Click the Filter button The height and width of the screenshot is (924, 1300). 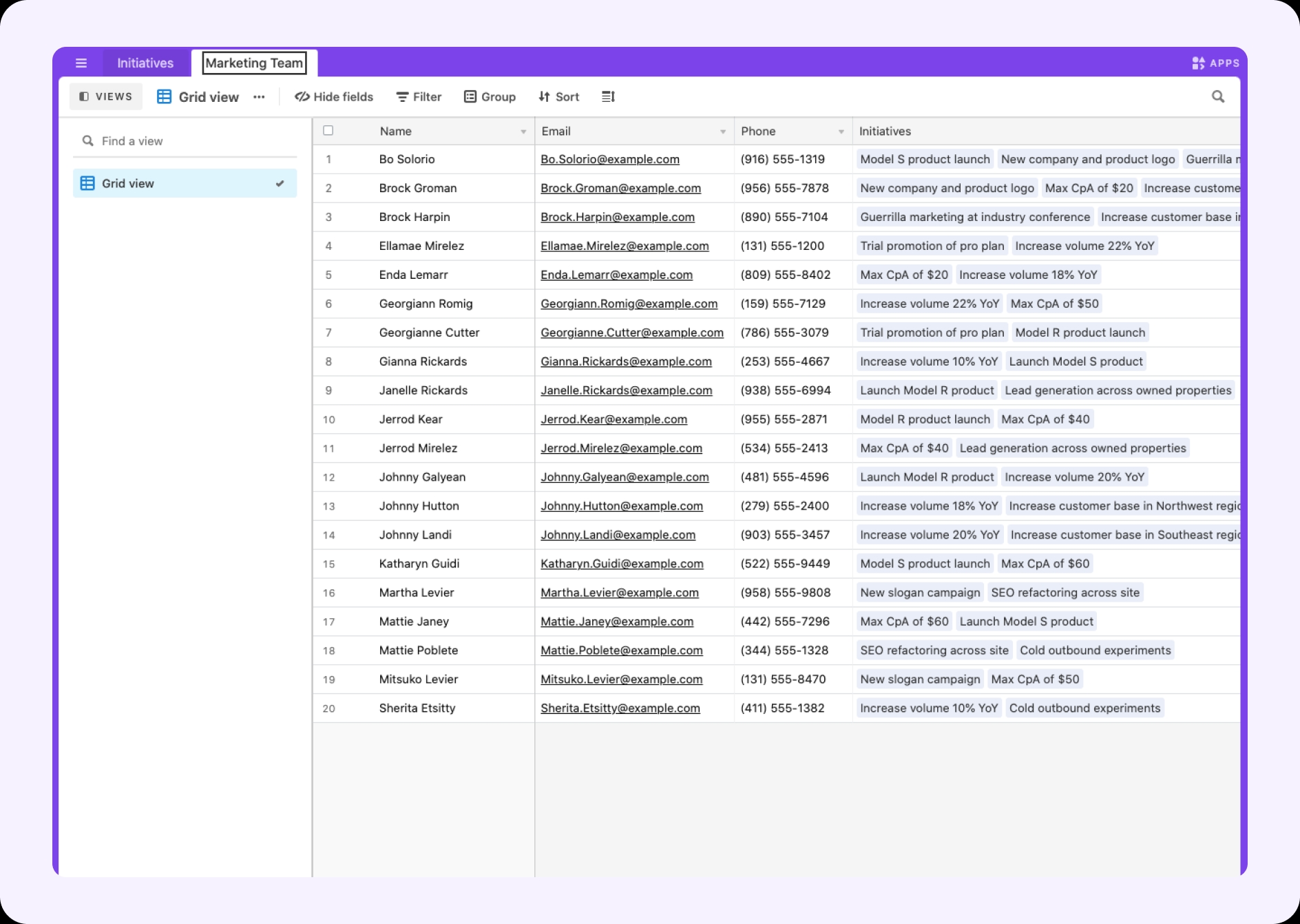pos(419,97)
